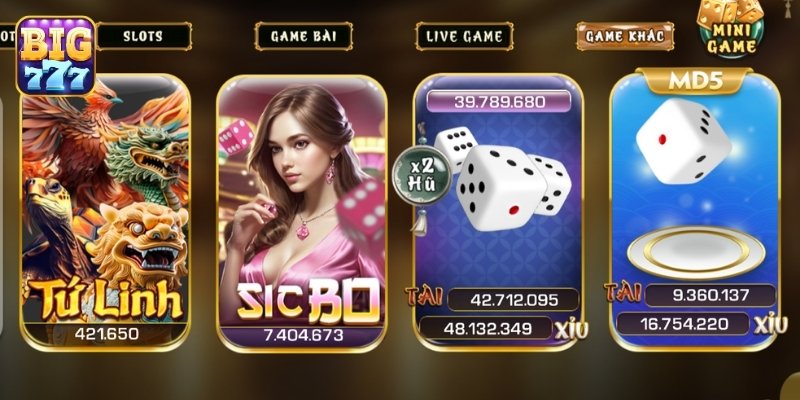The image size is (800, 400).
Task: Open the Sic Bo game card
Action: [302, 213]
